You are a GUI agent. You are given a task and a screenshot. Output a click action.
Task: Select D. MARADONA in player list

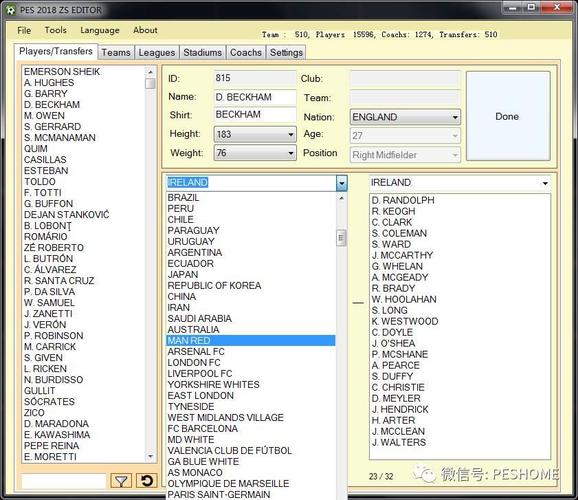pos(84,423)
